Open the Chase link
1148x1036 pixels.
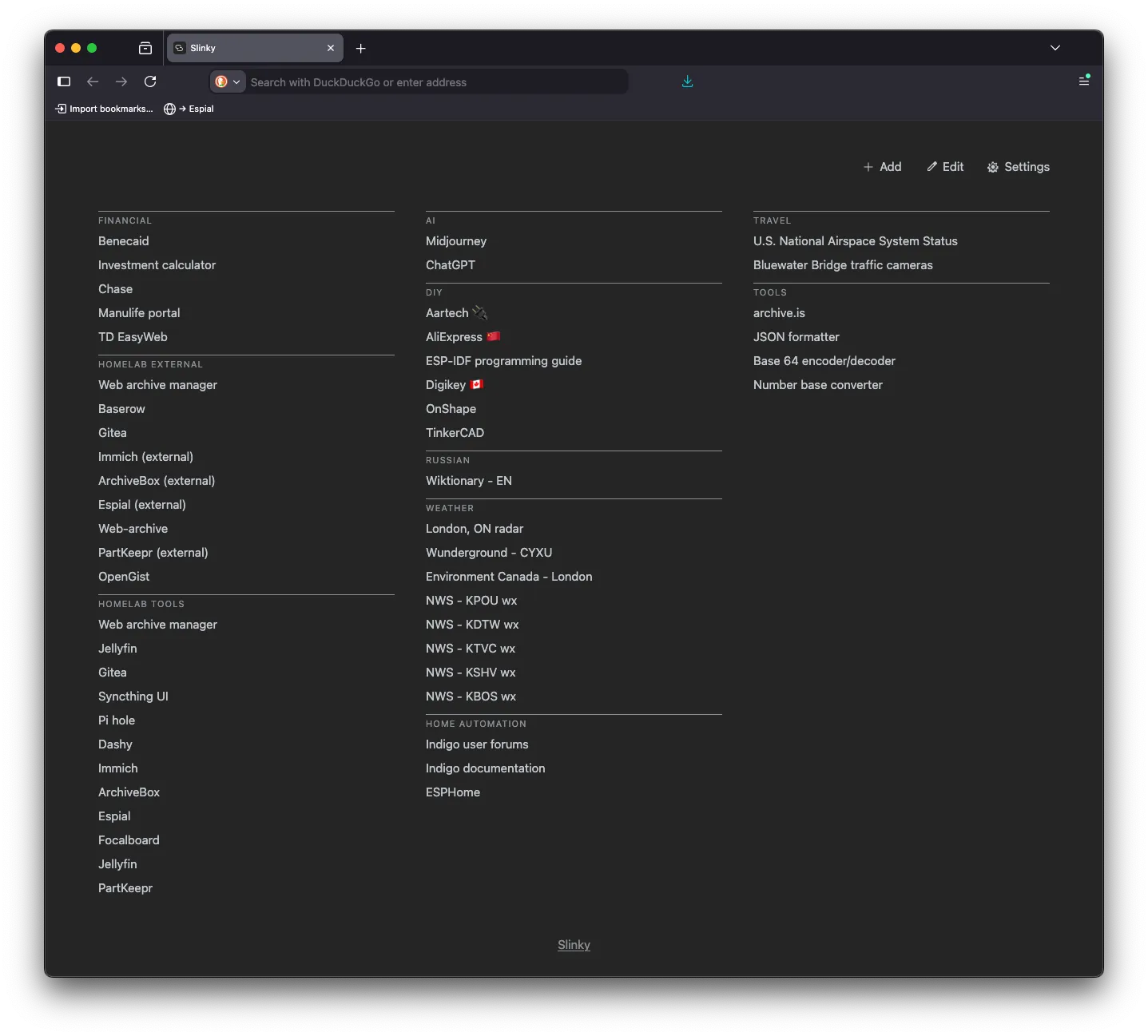click(115, 289)
